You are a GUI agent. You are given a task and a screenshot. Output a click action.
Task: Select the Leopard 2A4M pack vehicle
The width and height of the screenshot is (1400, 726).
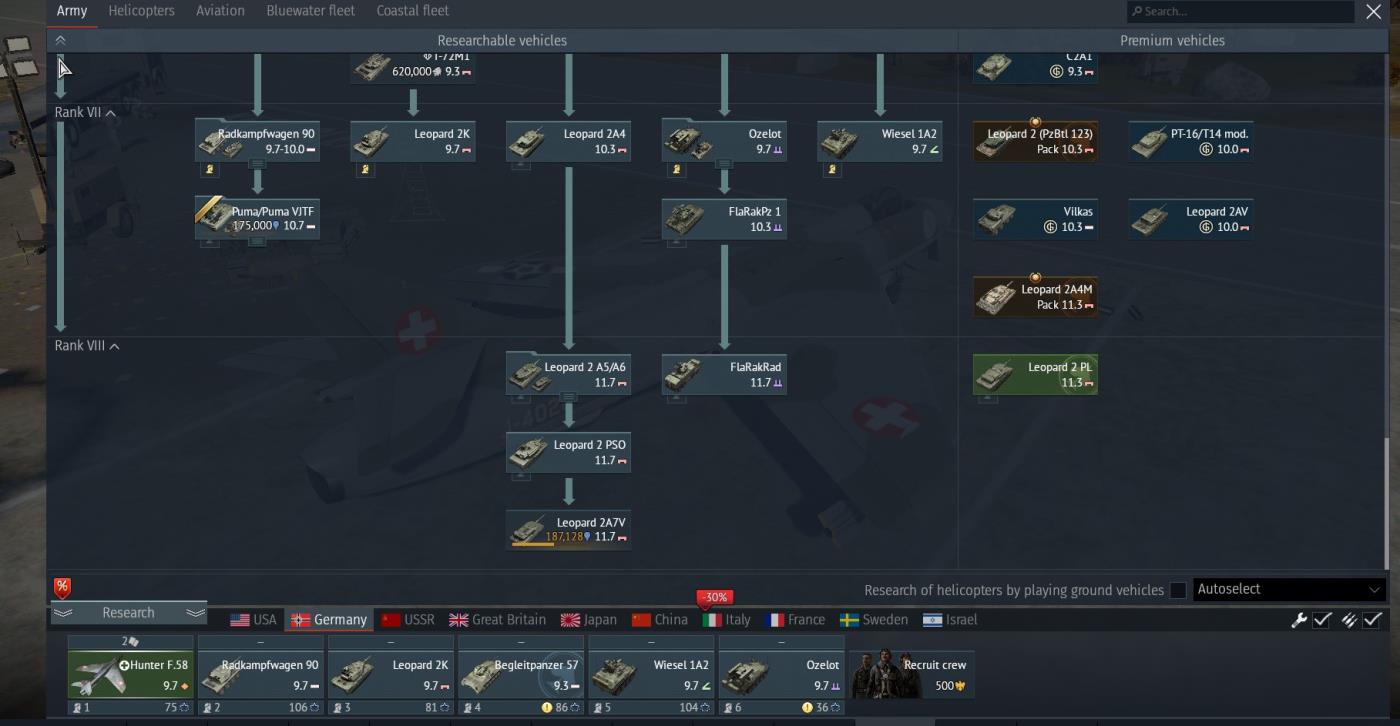point(1036,297)
